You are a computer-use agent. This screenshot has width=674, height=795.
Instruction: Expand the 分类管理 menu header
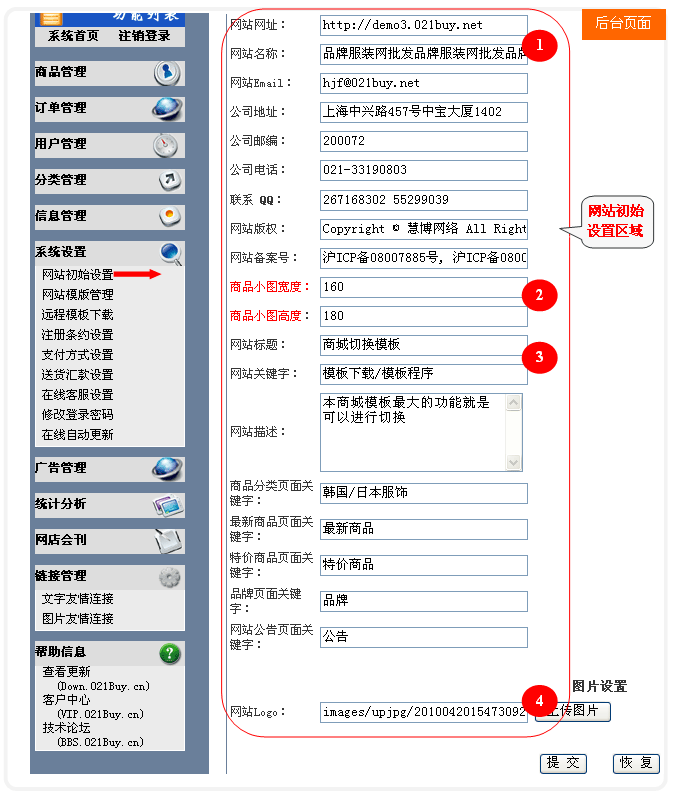click(x=110, y=181)
